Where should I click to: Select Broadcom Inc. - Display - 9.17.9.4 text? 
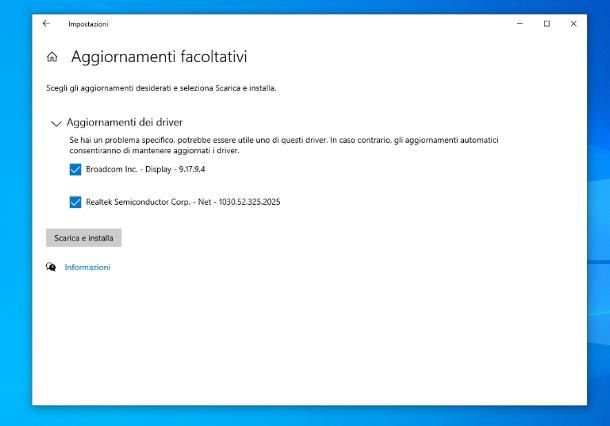click(x=145, y=169)
